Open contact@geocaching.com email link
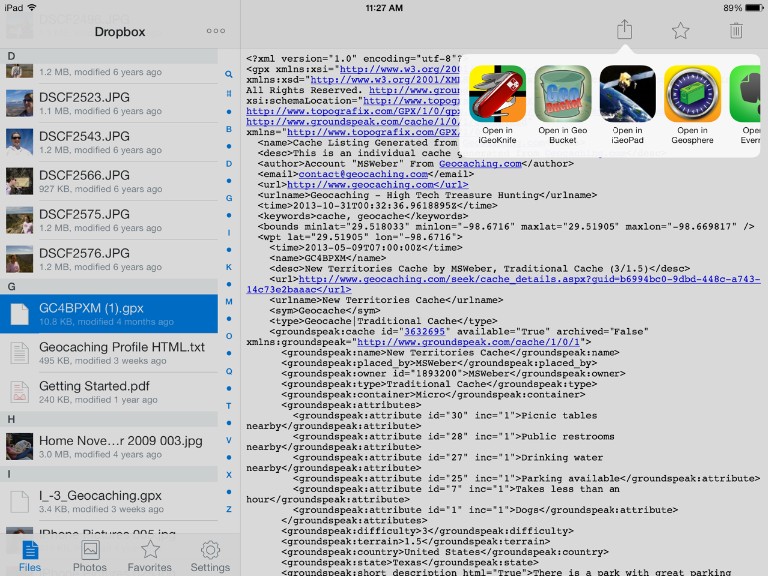 click(x=363, y=174)
